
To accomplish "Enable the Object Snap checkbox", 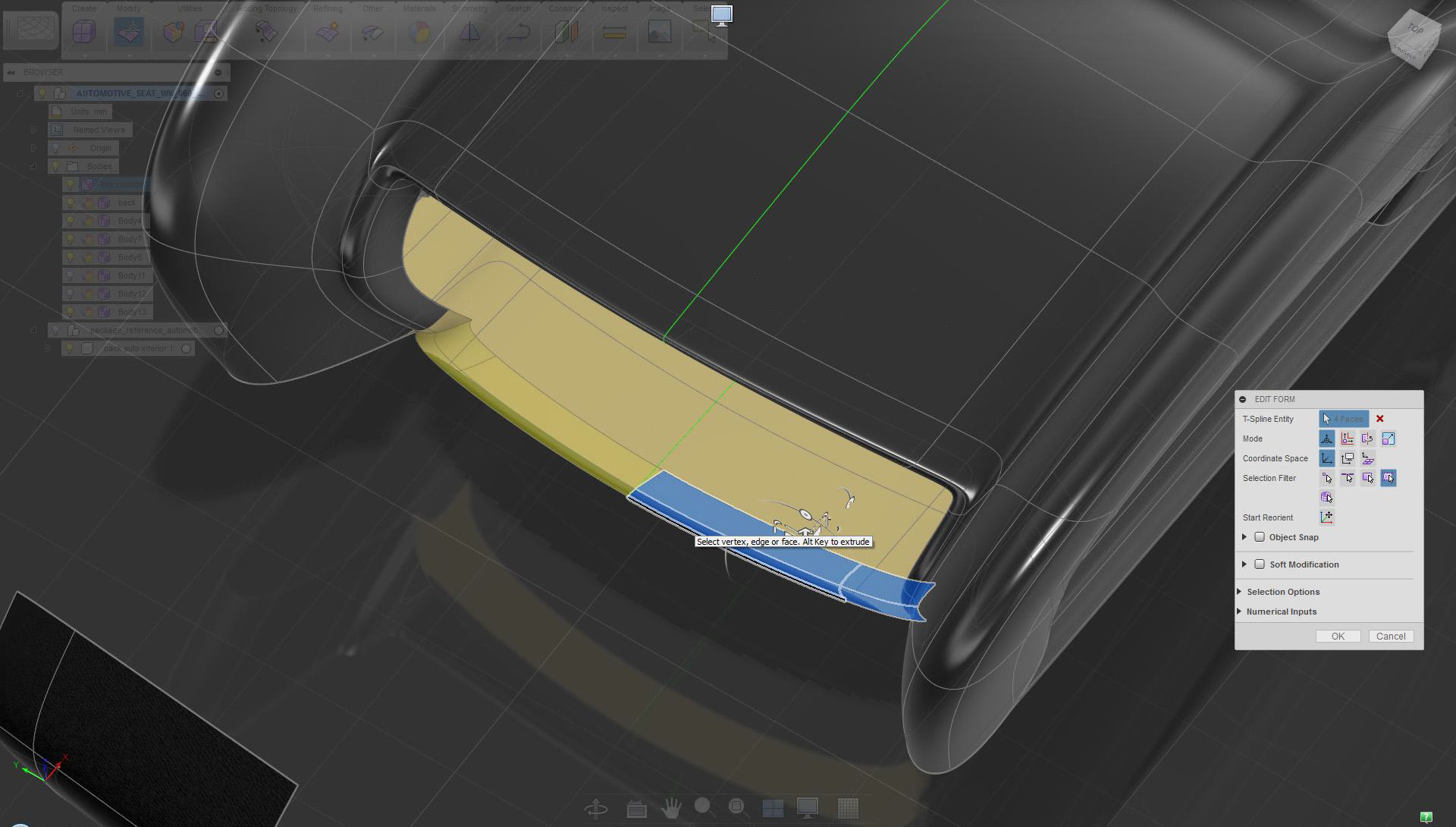I will point(1260,537).
